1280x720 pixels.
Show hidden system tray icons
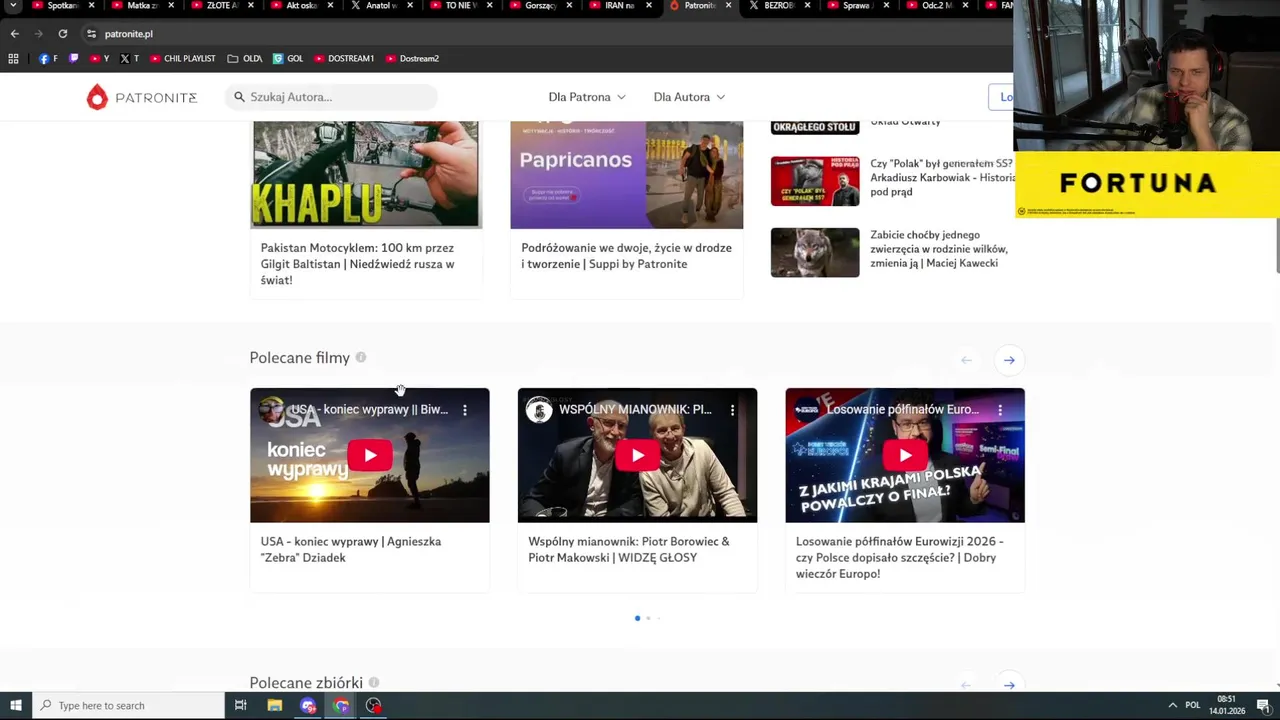coord(1172,705)
